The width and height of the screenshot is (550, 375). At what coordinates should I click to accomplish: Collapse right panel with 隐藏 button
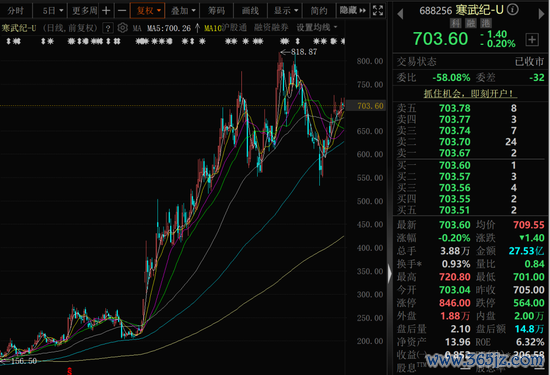click(x=353, y=11)
